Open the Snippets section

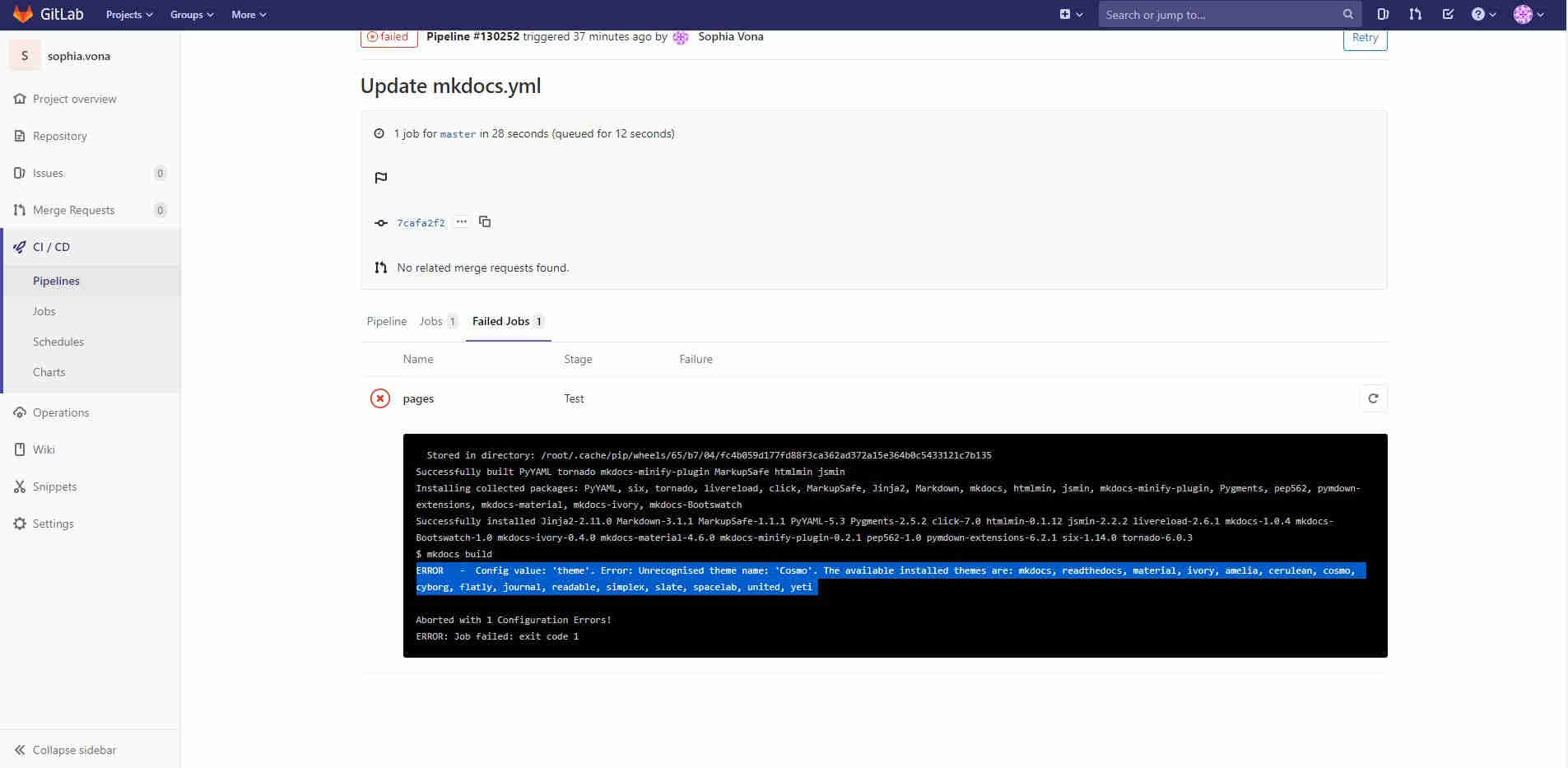pos(54,486)
